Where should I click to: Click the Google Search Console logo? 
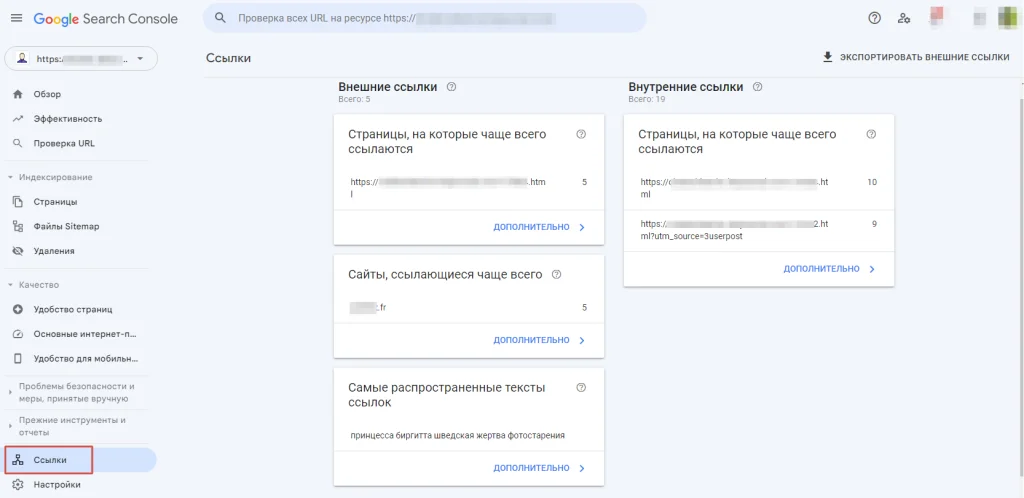(106, 19)
